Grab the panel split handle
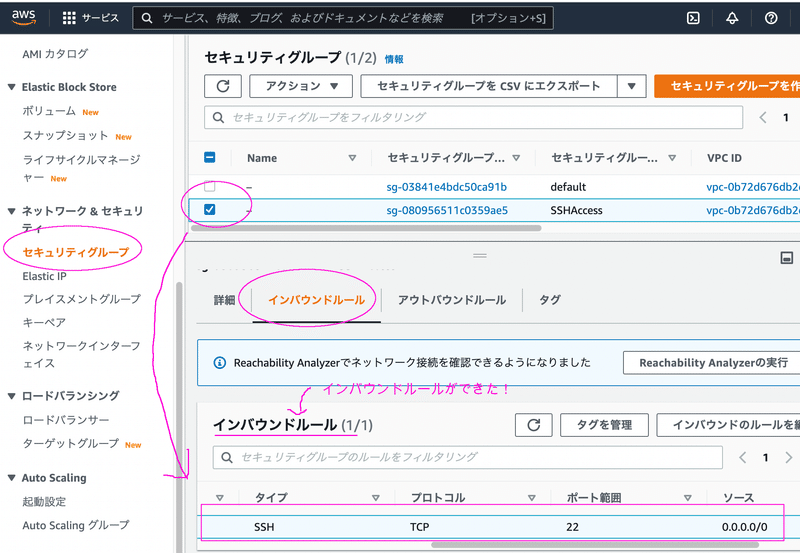800x553 pixels. [480, 256]
